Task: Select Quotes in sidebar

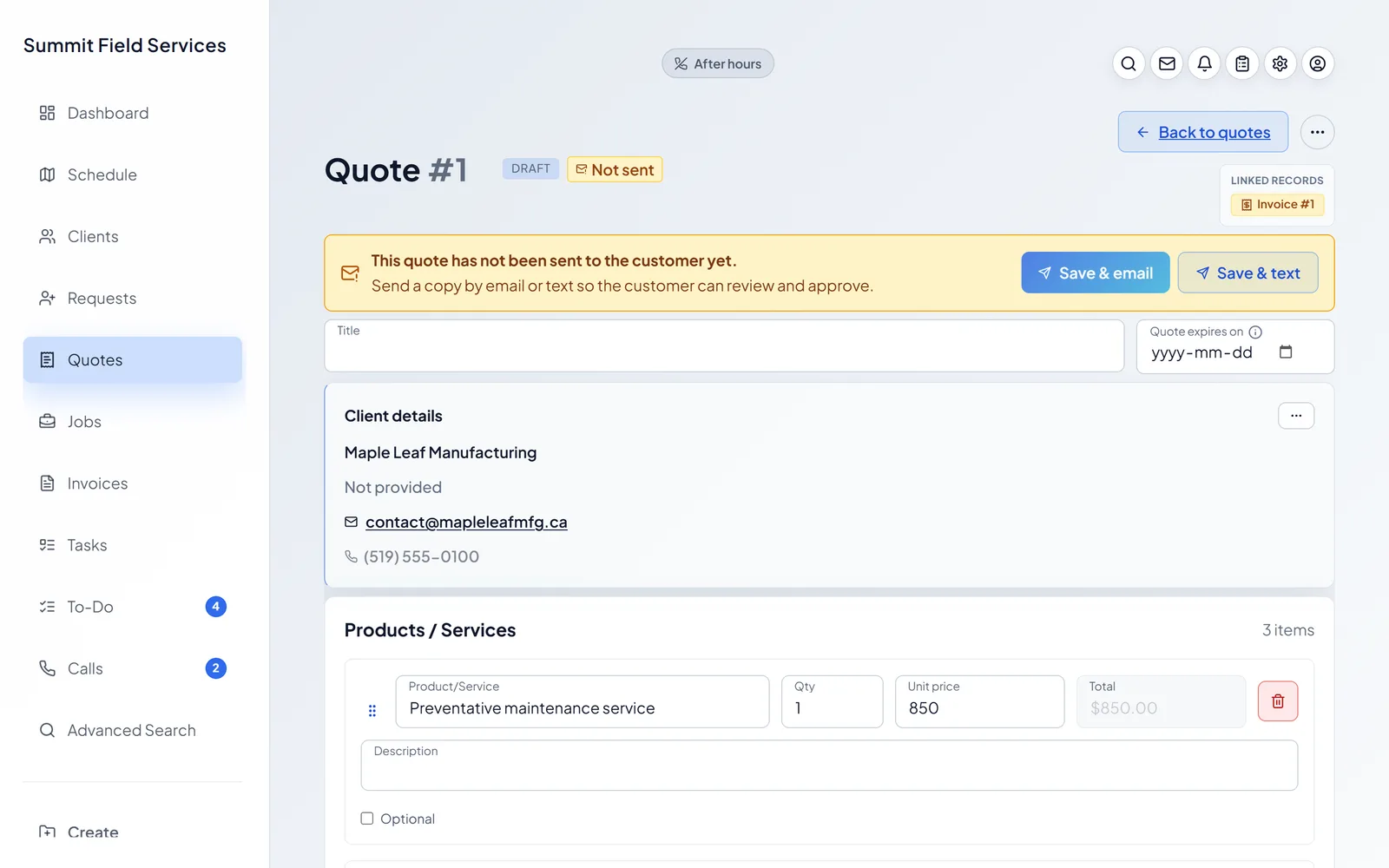Action: click(x=132, y=359)
